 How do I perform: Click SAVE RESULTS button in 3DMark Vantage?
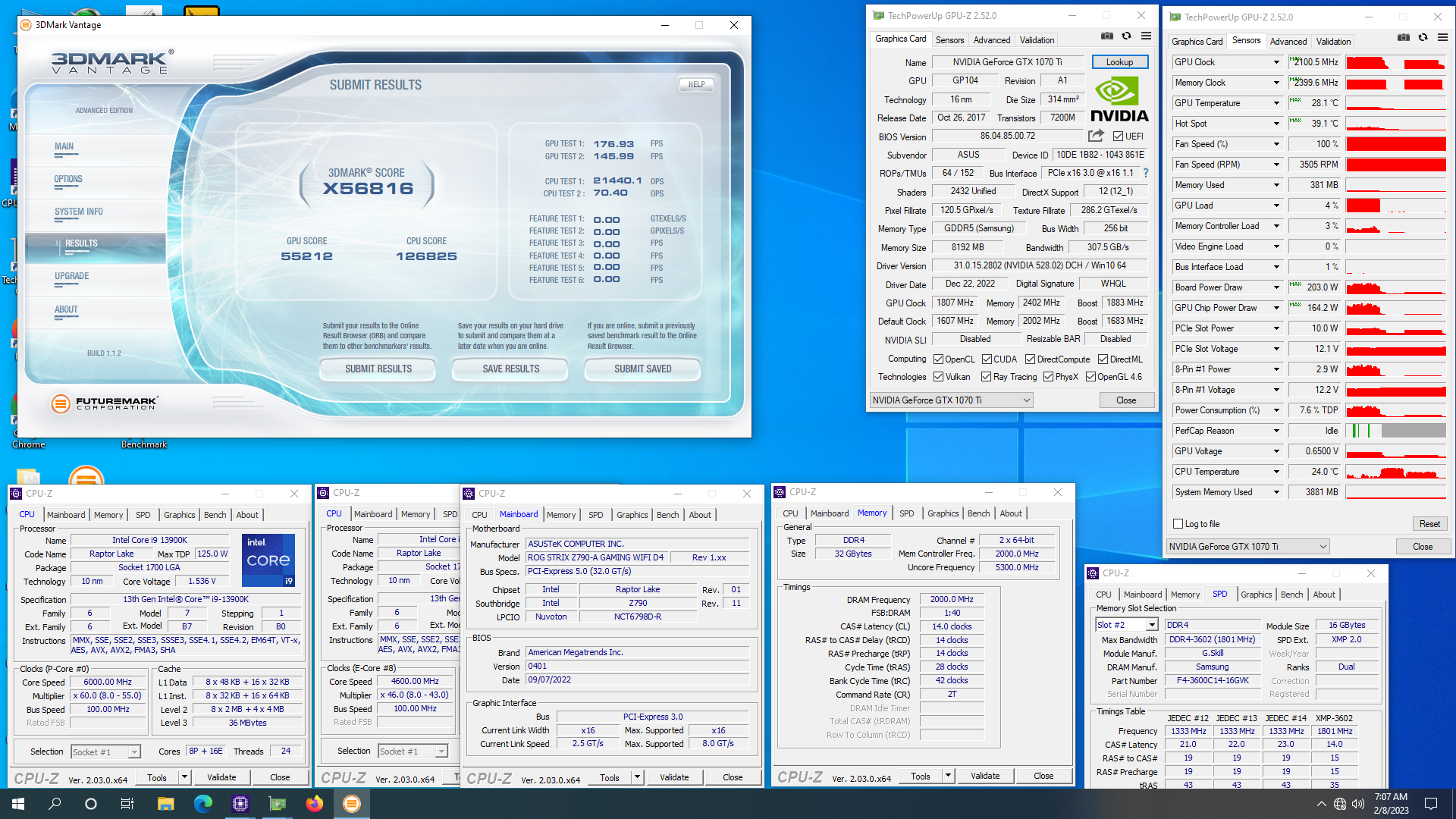point(510,369)
